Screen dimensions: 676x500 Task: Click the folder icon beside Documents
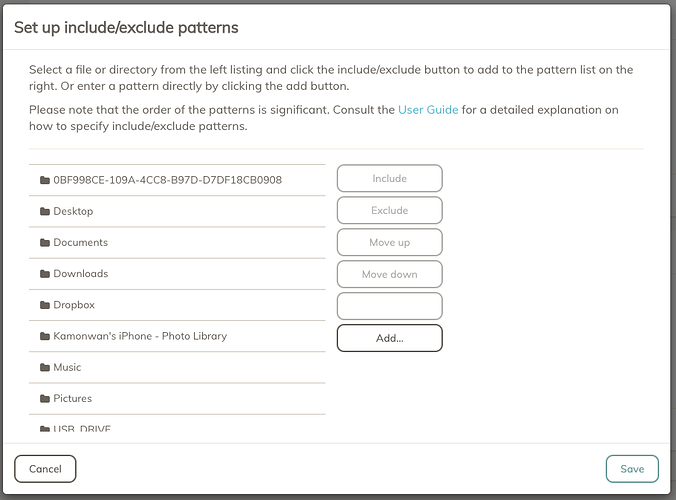point(45,243)
